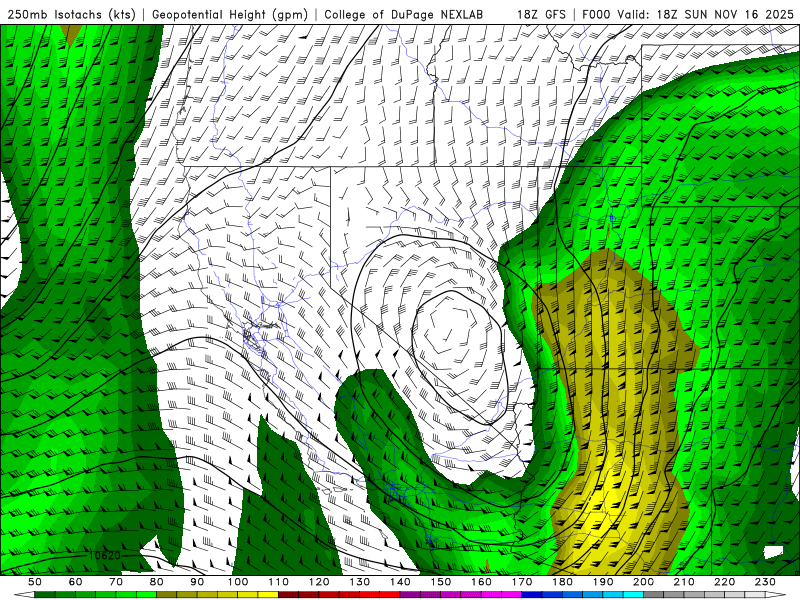This screenshot has width=800, height=600.
Task: Click the 90 kt scale label
Action: point(197,582)
